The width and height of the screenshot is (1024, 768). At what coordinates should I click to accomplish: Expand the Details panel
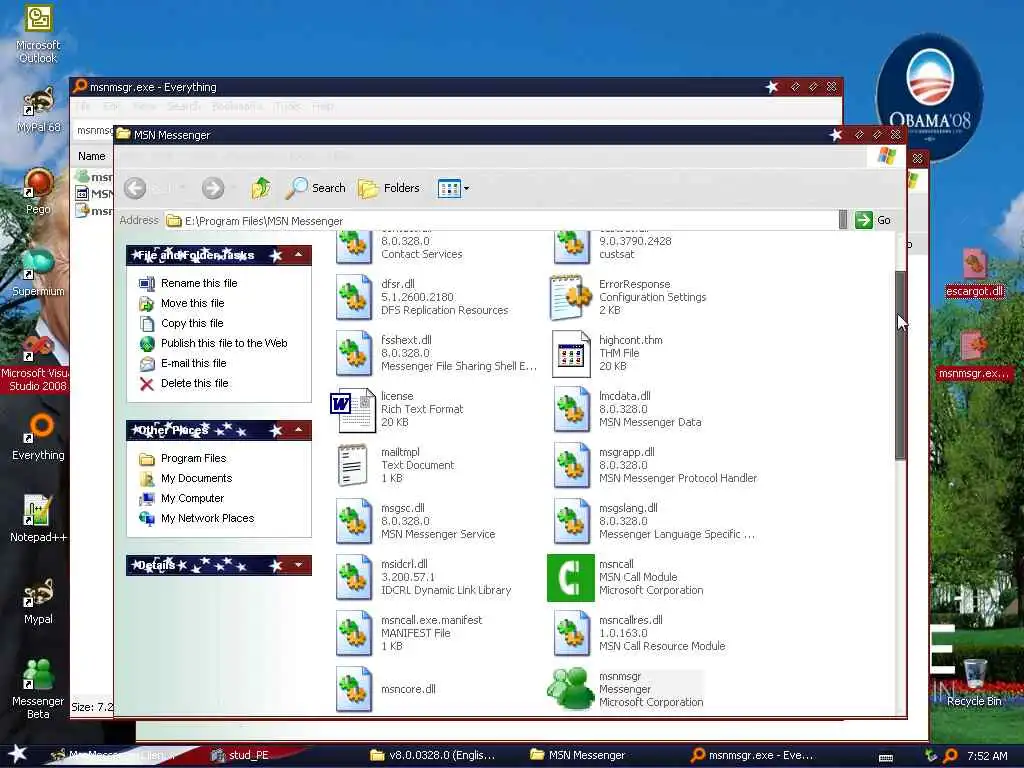pyautogui.click(x=298, y=565)
